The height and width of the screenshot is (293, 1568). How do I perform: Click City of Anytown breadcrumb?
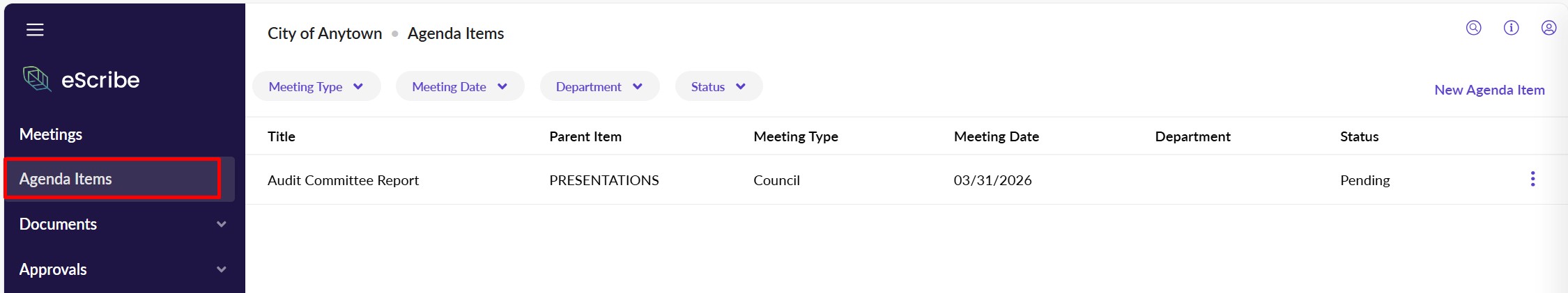coord(325,33)
